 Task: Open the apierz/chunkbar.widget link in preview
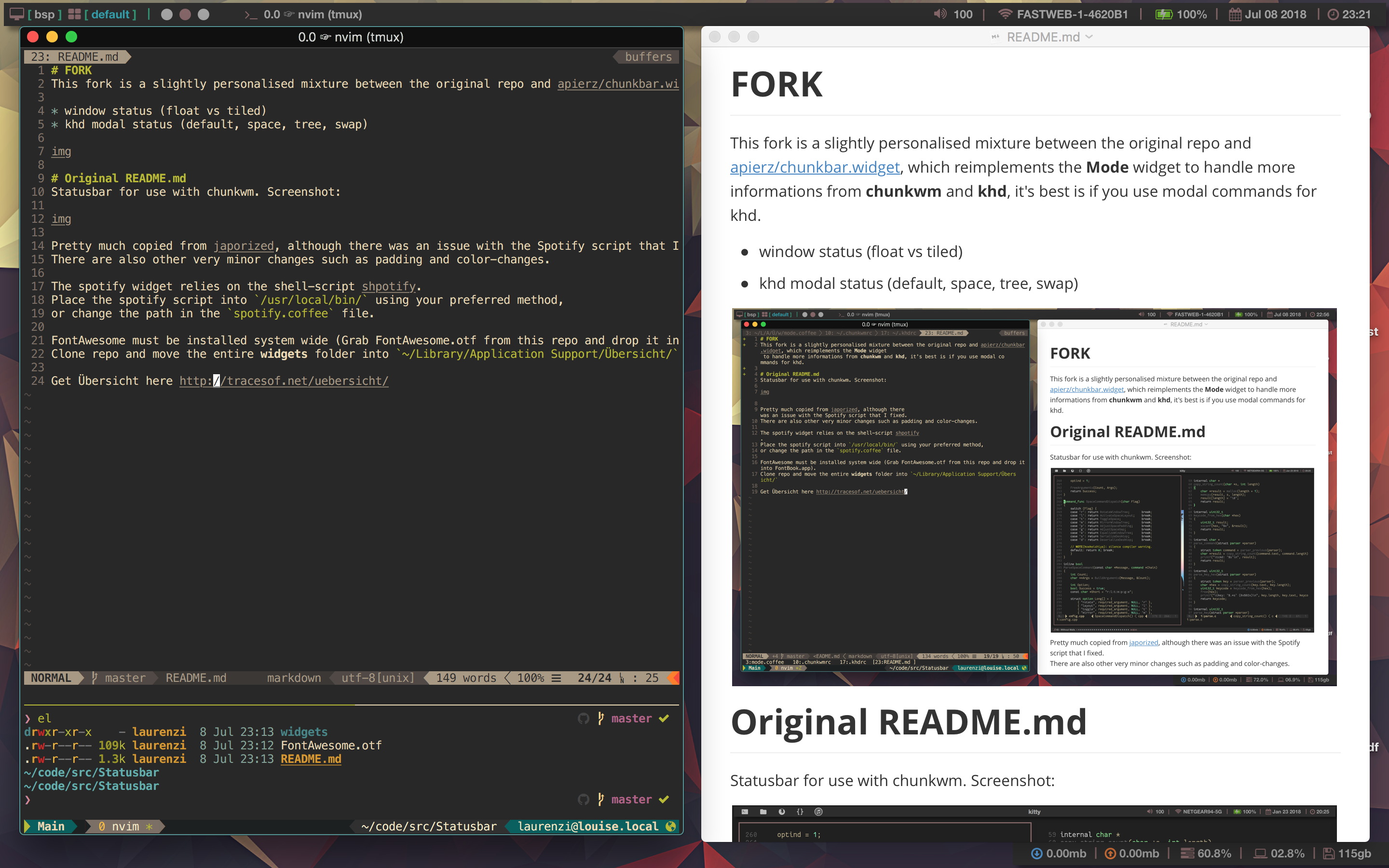point(815,167)
